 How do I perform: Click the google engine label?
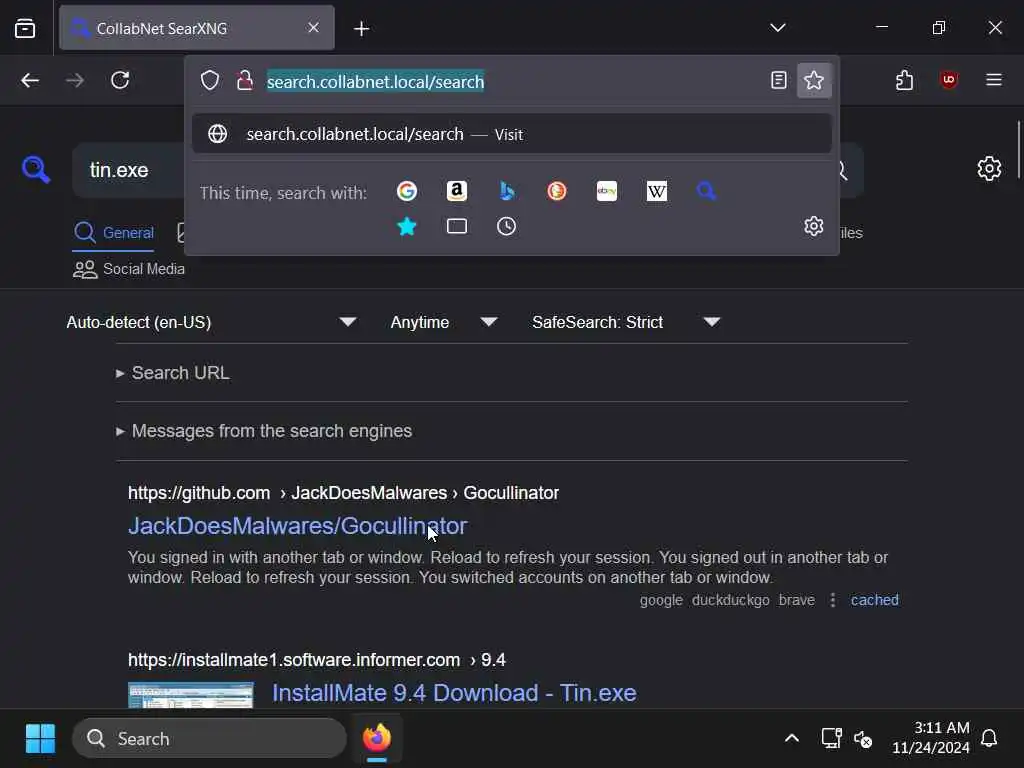click(661, 600)
